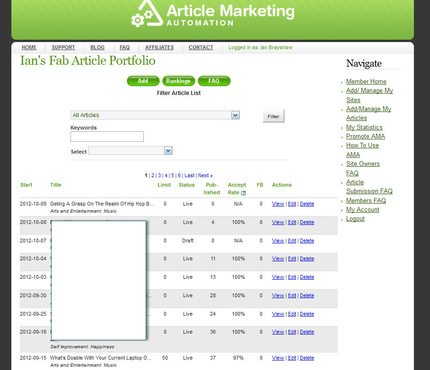This screenshot has height=370, width=430.
Task: Delete the 2012-09-16 article
Action: pos(307,332)
